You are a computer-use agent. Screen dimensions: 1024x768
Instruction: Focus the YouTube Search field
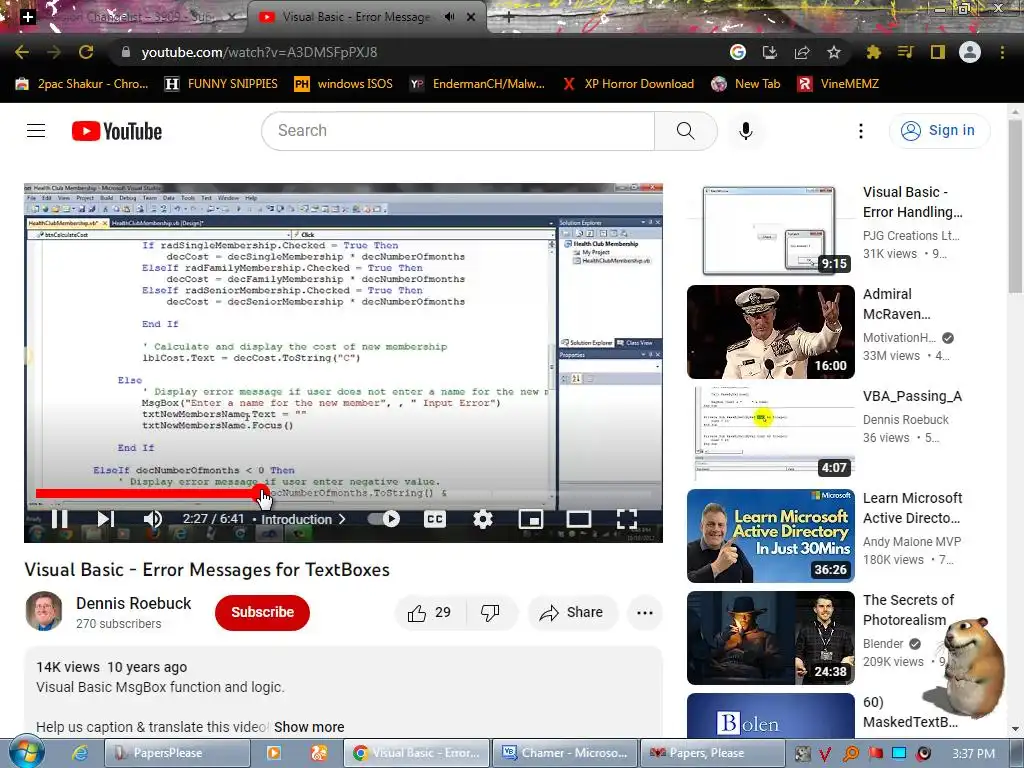point(458,131)
